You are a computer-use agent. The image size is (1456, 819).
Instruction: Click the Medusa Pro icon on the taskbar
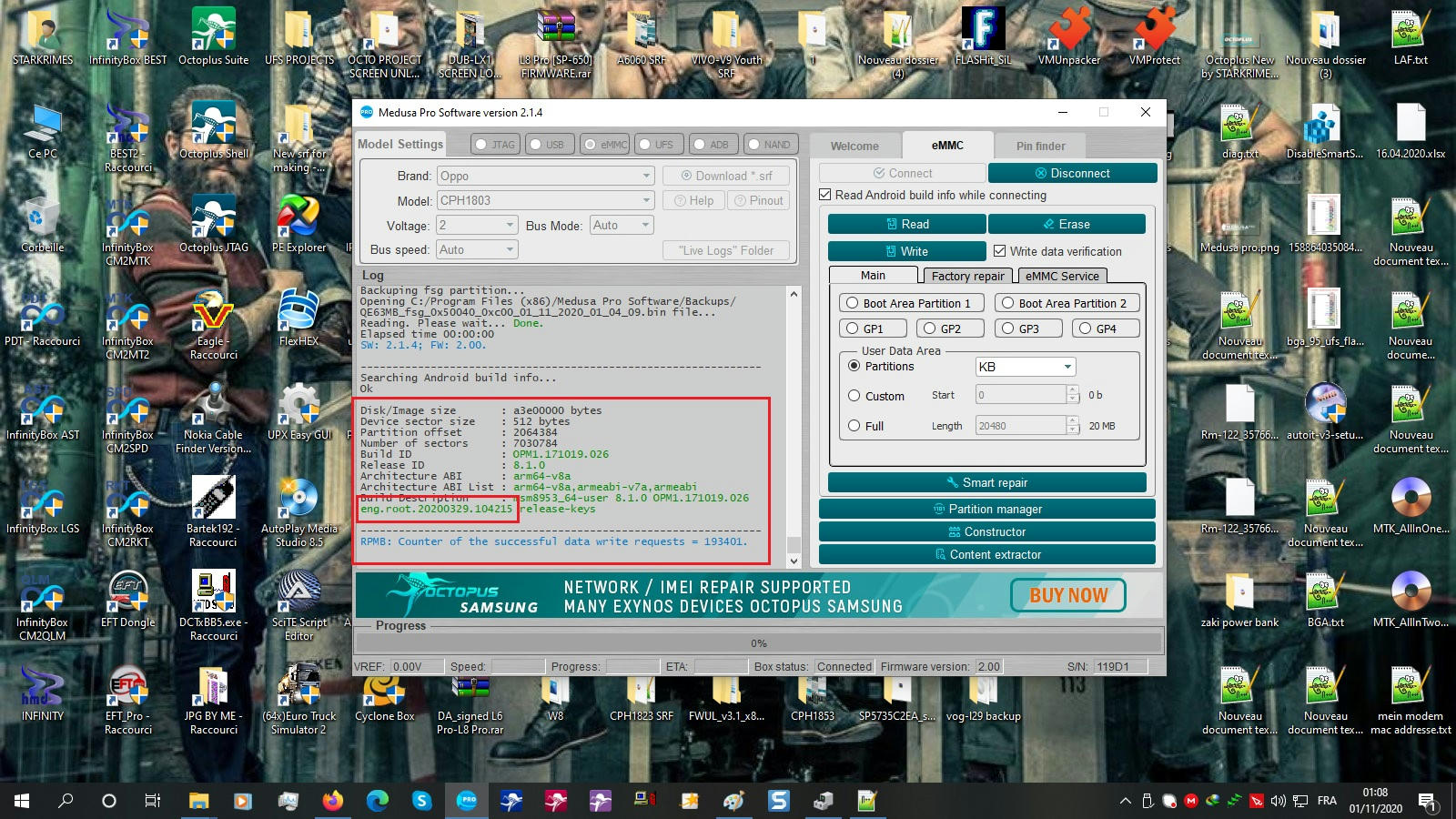coord(465,802)
